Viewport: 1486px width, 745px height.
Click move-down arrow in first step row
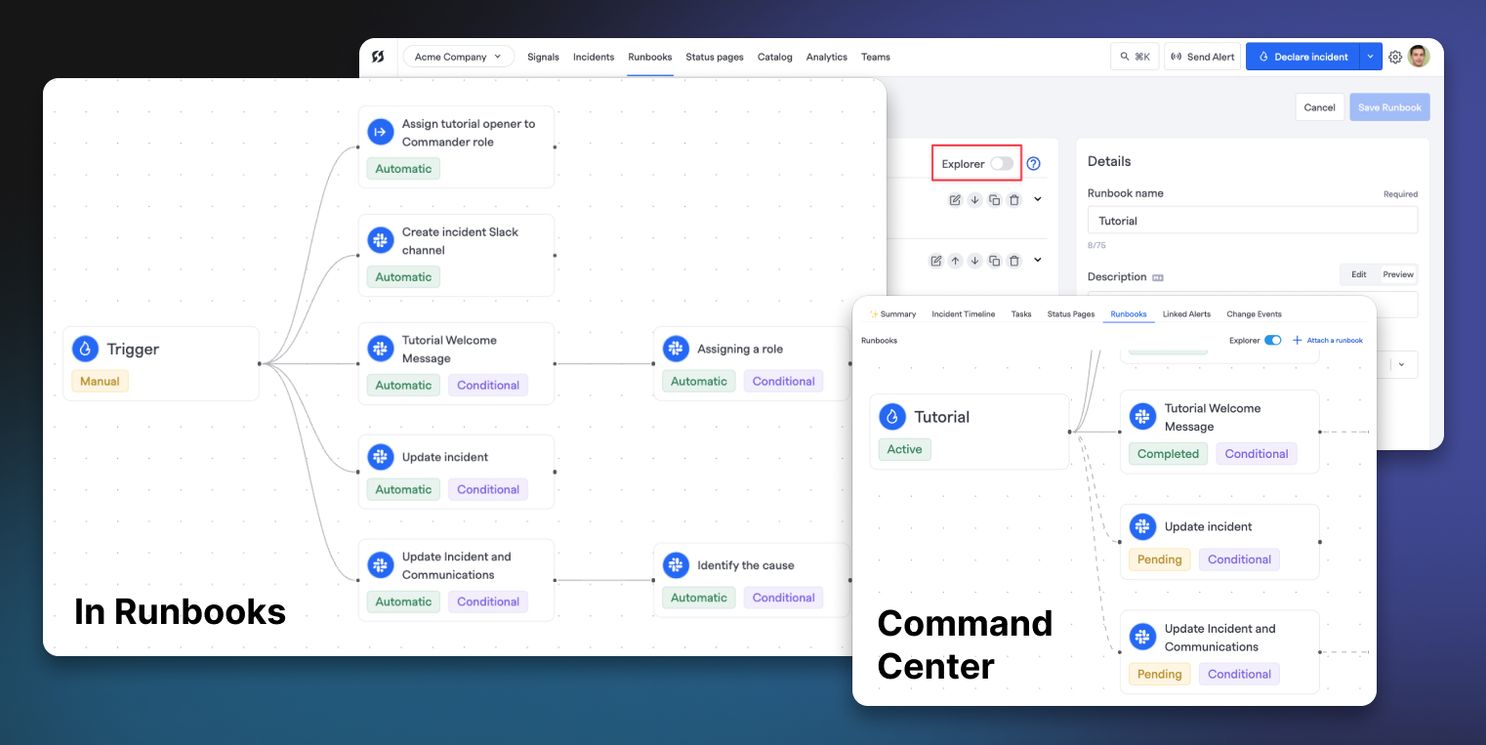[975, 200]
